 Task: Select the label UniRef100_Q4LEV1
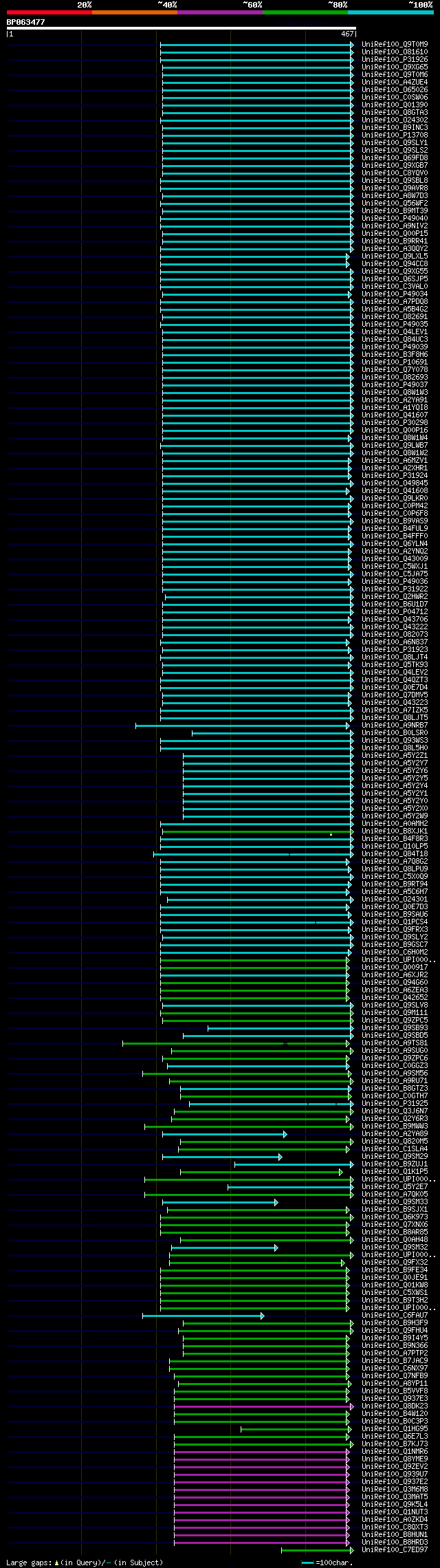[395, 332]
